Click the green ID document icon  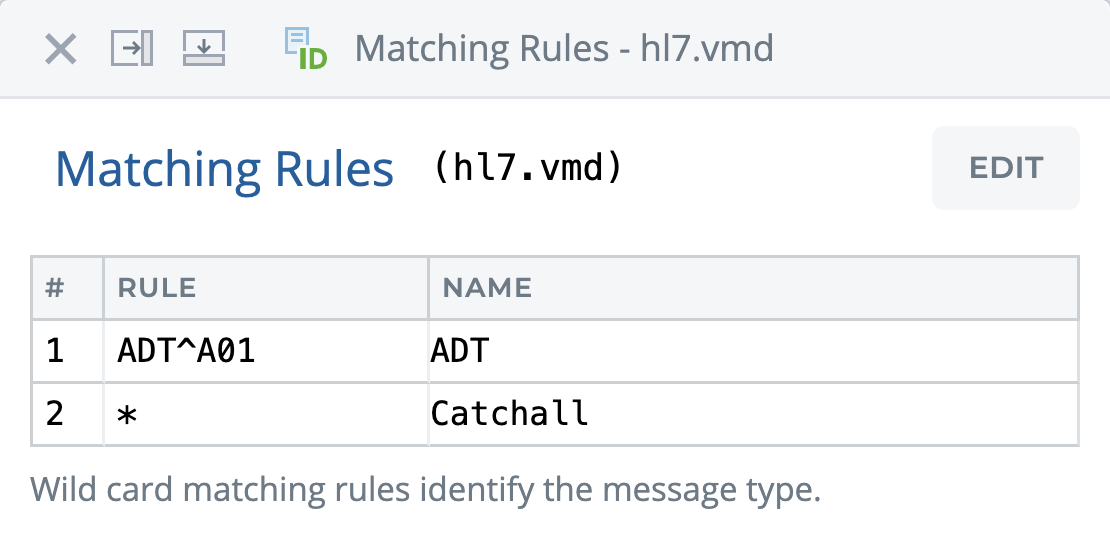point(305,48)
